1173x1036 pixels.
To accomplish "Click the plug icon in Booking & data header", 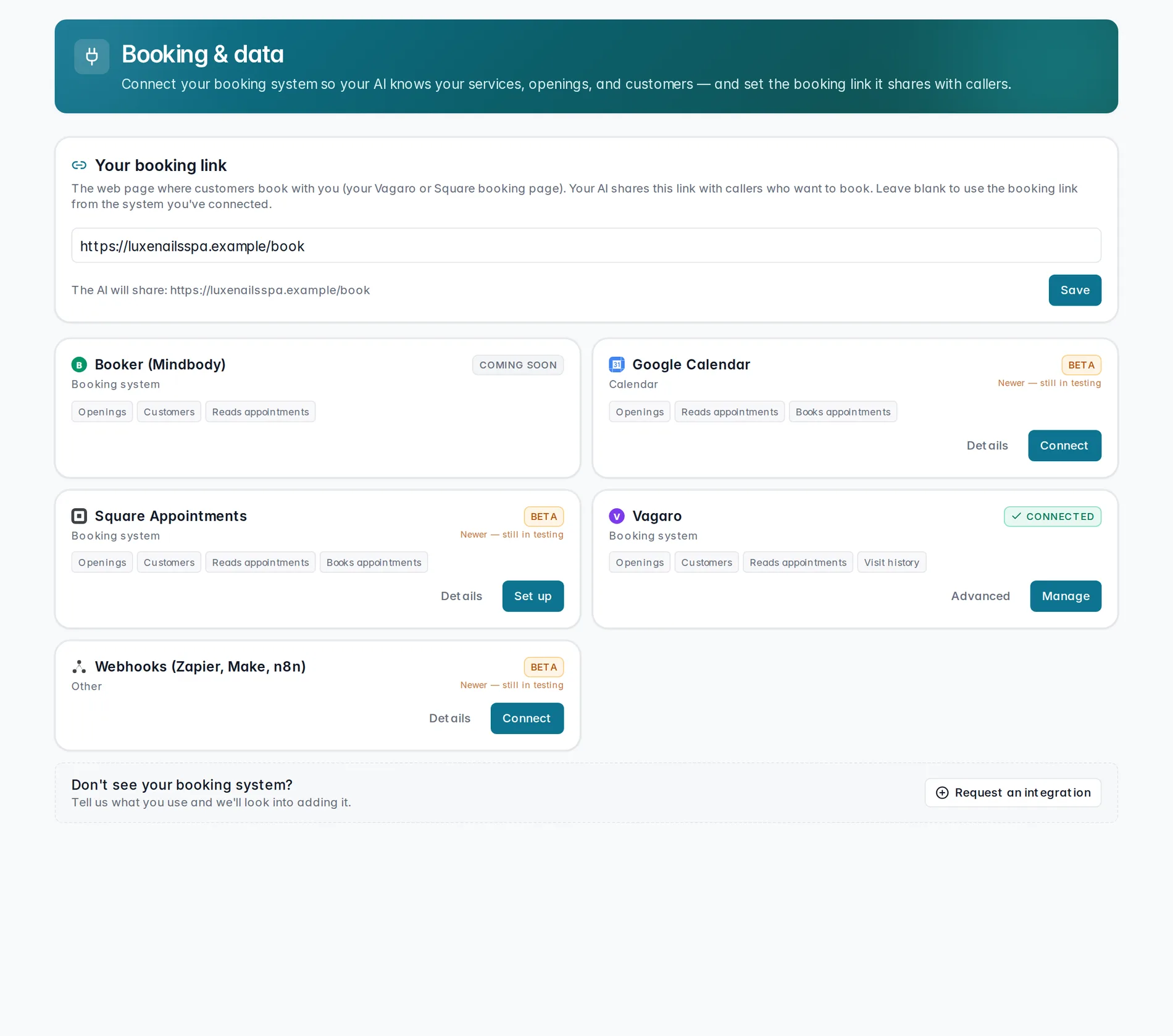I will tap(91, 56).
